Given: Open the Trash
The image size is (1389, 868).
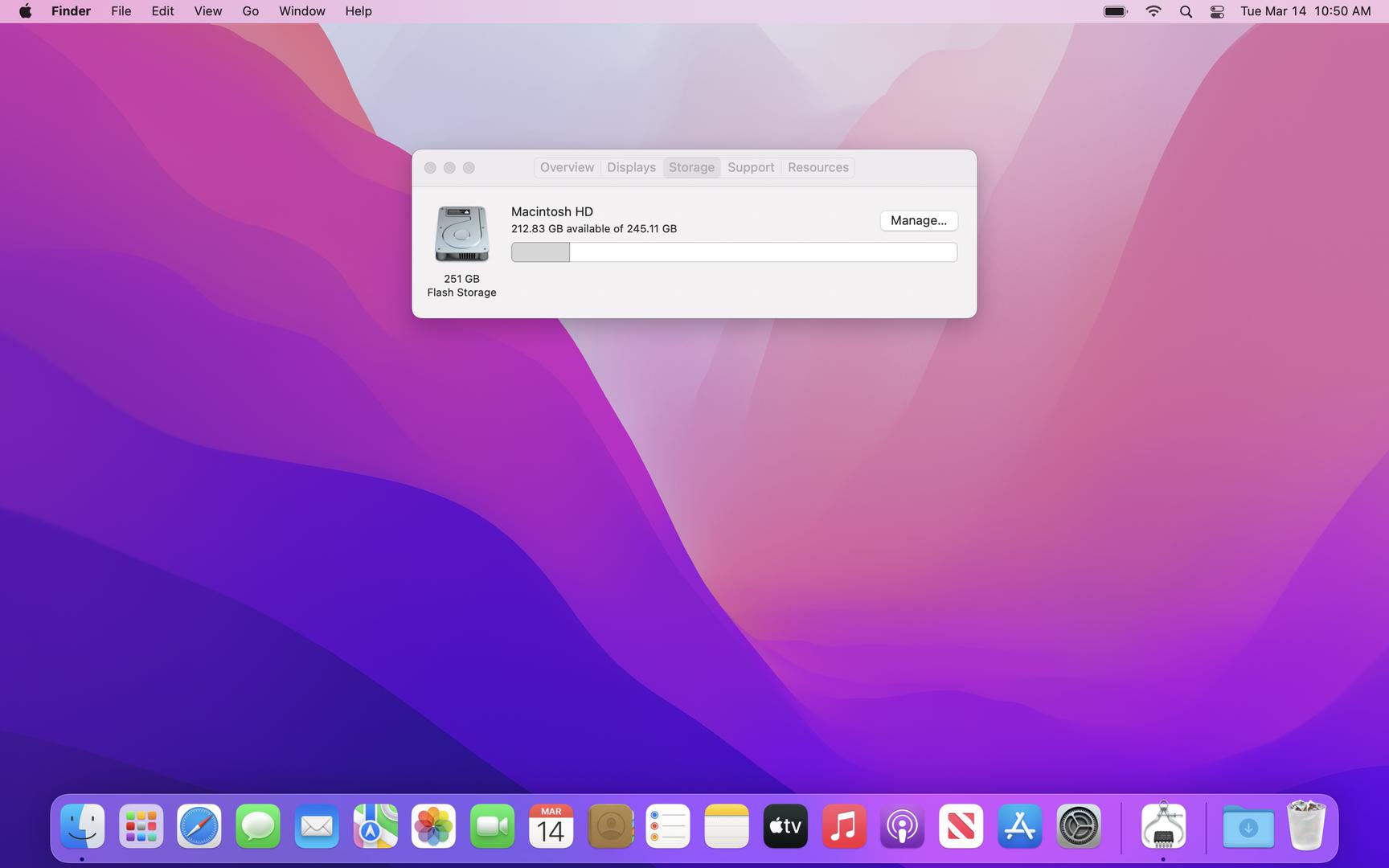Looking at the screenshot, I should coord(1307,825).
